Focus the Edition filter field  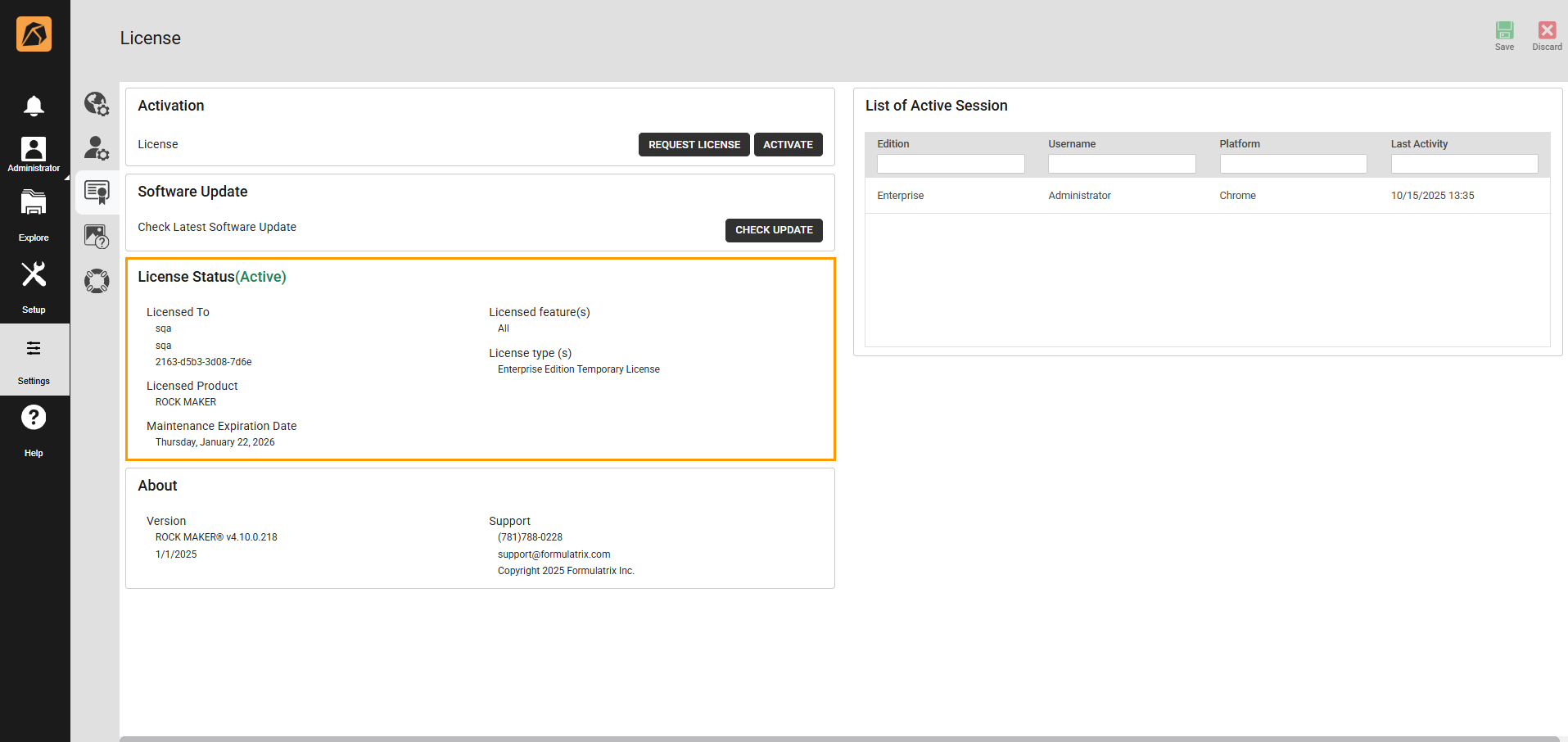coord(951,164)
